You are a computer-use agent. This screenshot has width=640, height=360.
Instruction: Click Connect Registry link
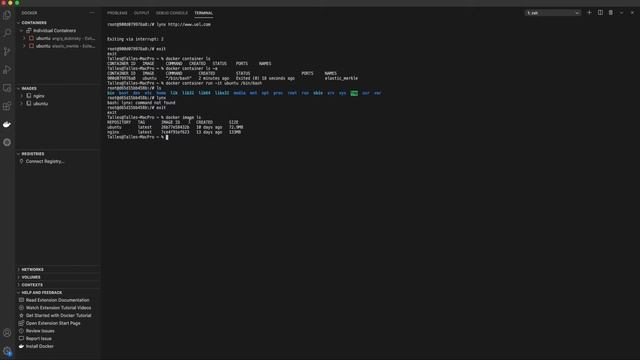45,161
